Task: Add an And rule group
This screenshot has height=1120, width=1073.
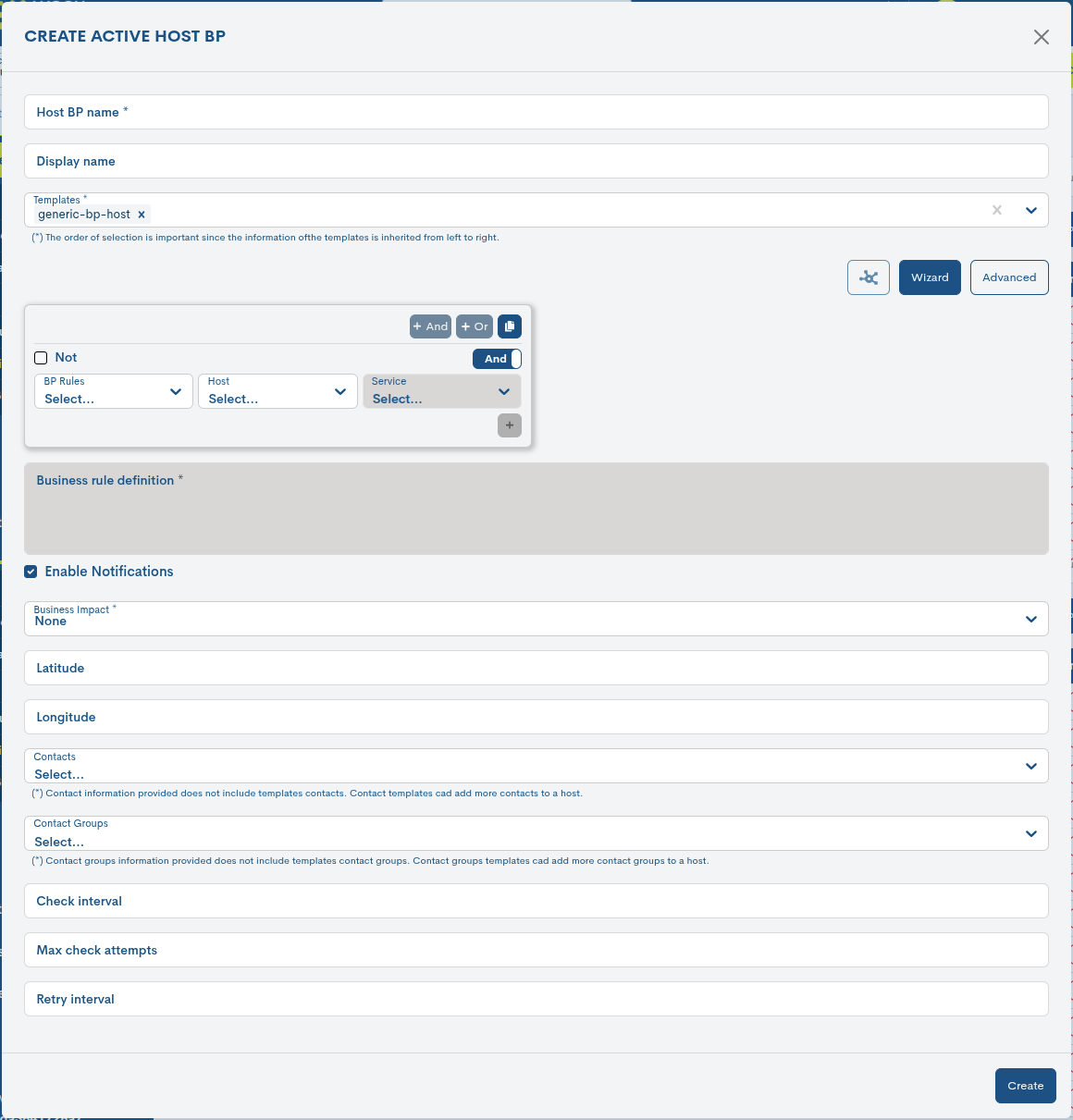Action: [x=430, y=326]
